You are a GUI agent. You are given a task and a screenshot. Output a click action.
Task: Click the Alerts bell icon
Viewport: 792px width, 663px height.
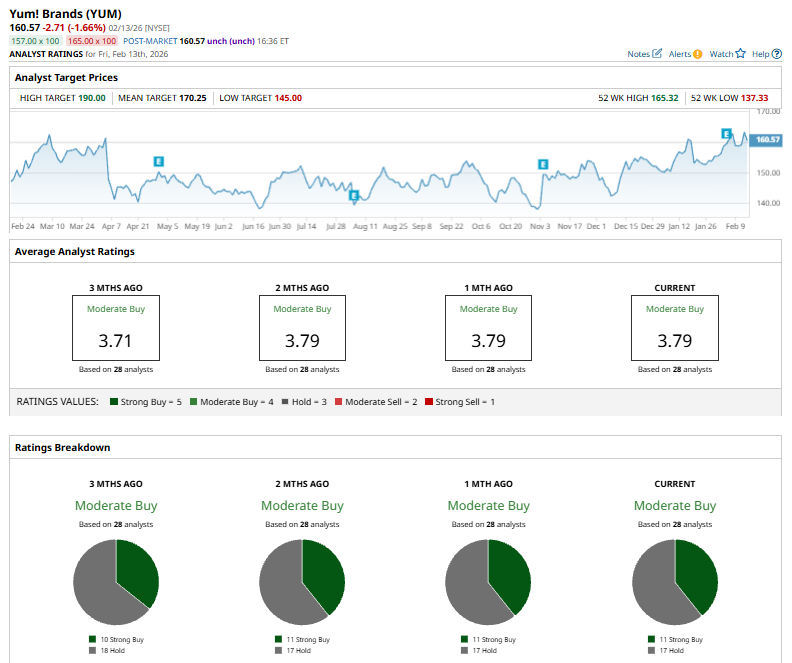[x=697, y=54]
